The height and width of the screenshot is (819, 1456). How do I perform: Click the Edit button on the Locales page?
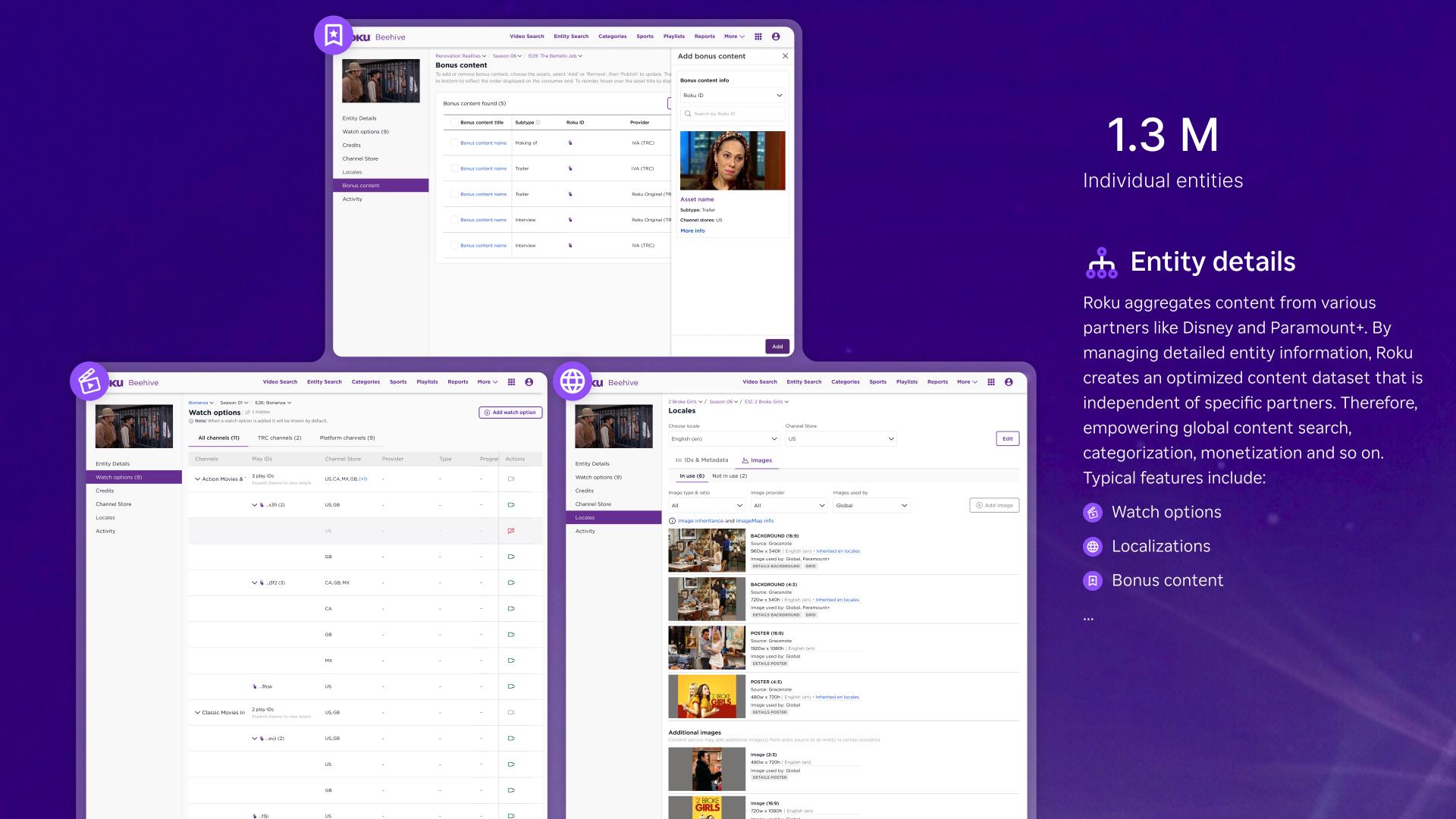click(1007, 438)
